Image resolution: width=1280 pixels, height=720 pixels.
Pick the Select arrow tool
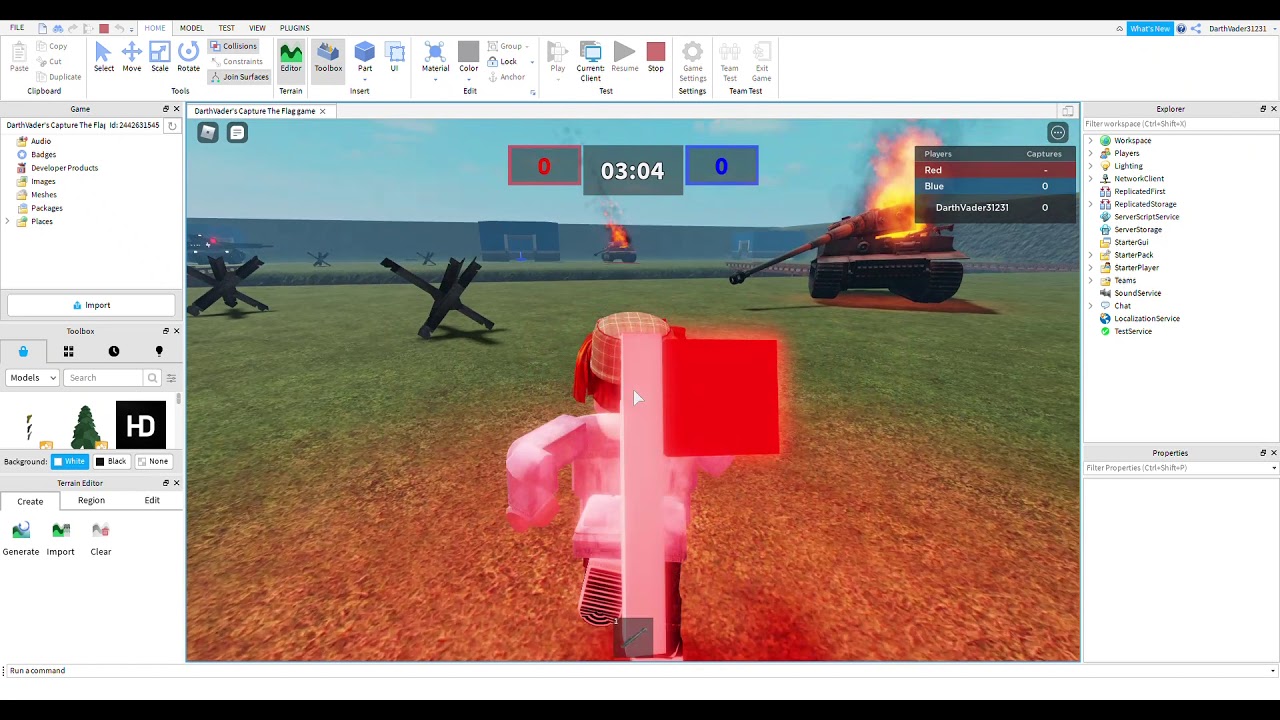(104, 57)
